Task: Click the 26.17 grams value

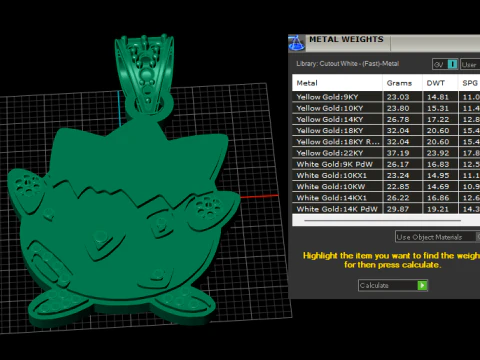Action: [398, 164]
